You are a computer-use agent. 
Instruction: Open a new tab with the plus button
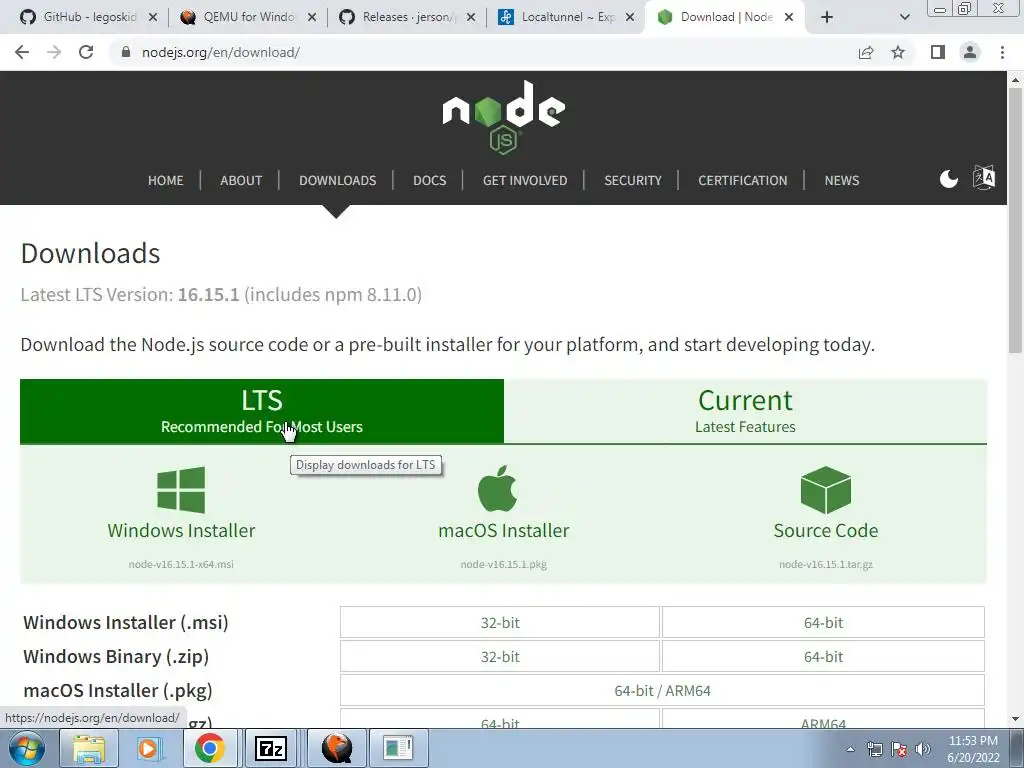827,17
